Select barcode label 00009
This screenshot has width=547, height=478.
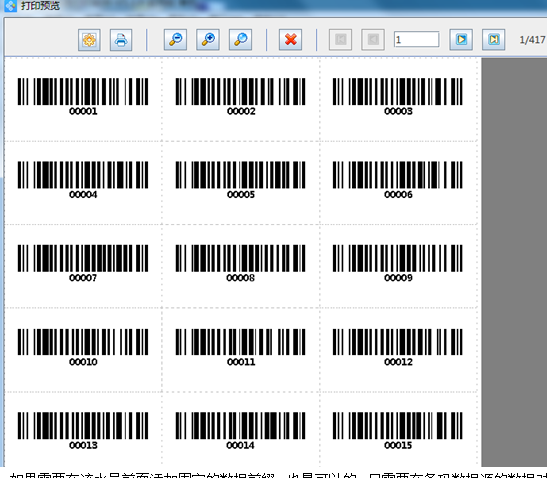tap(398, 263)
